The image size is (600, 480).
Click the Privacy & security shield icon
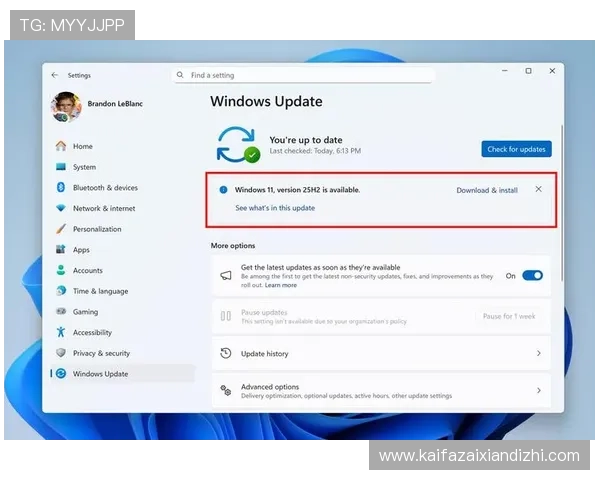click(x=61, y=353)
